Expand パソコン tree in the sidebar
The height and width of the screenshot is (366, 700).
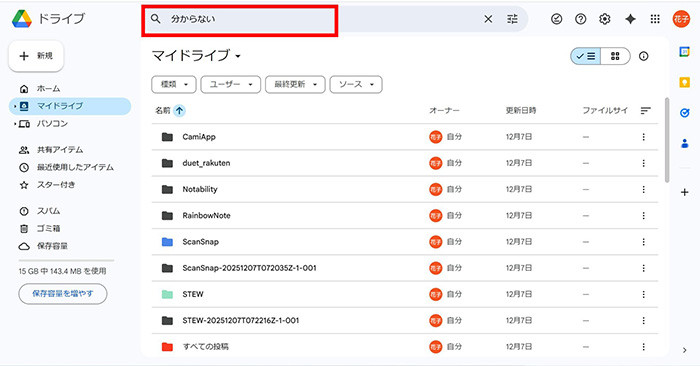click(x=15, y=124)
